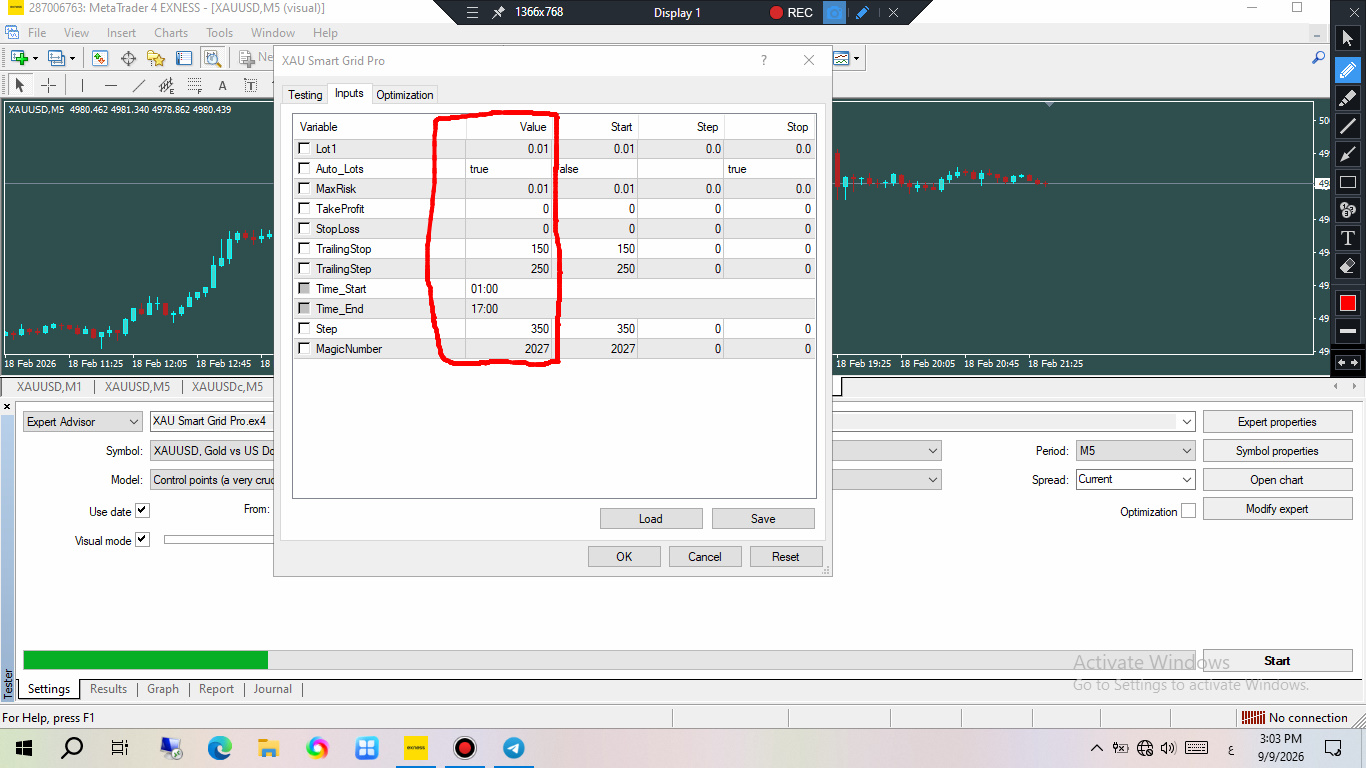Select the Crosshair tool
The image size is (1366, 768).
[47, 85]
